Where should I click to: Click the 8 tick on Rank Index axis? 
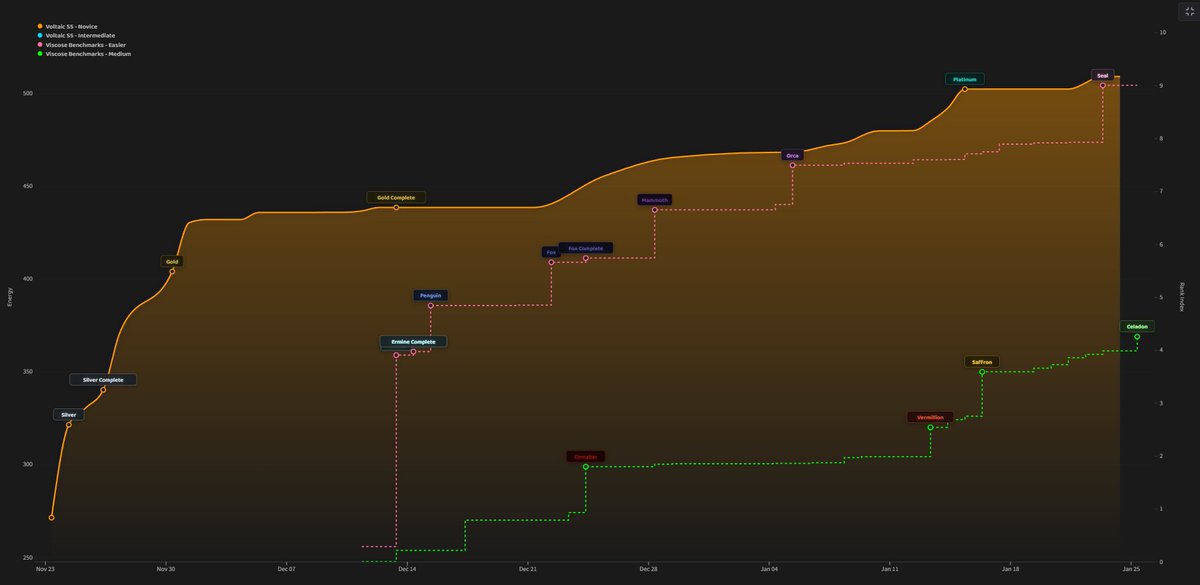(x=1160, y=139)
